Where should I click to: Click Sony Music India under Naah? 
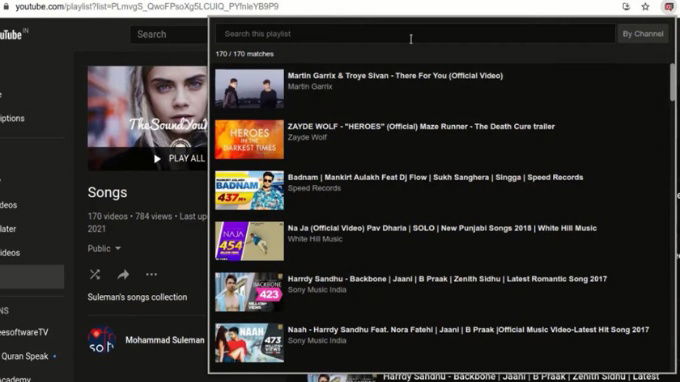coord(317,340)
